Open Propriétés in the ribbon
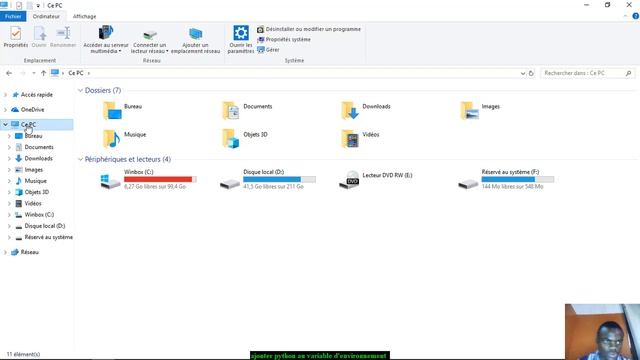The height and width of the screenshot is (360, 640). (16, 37)
